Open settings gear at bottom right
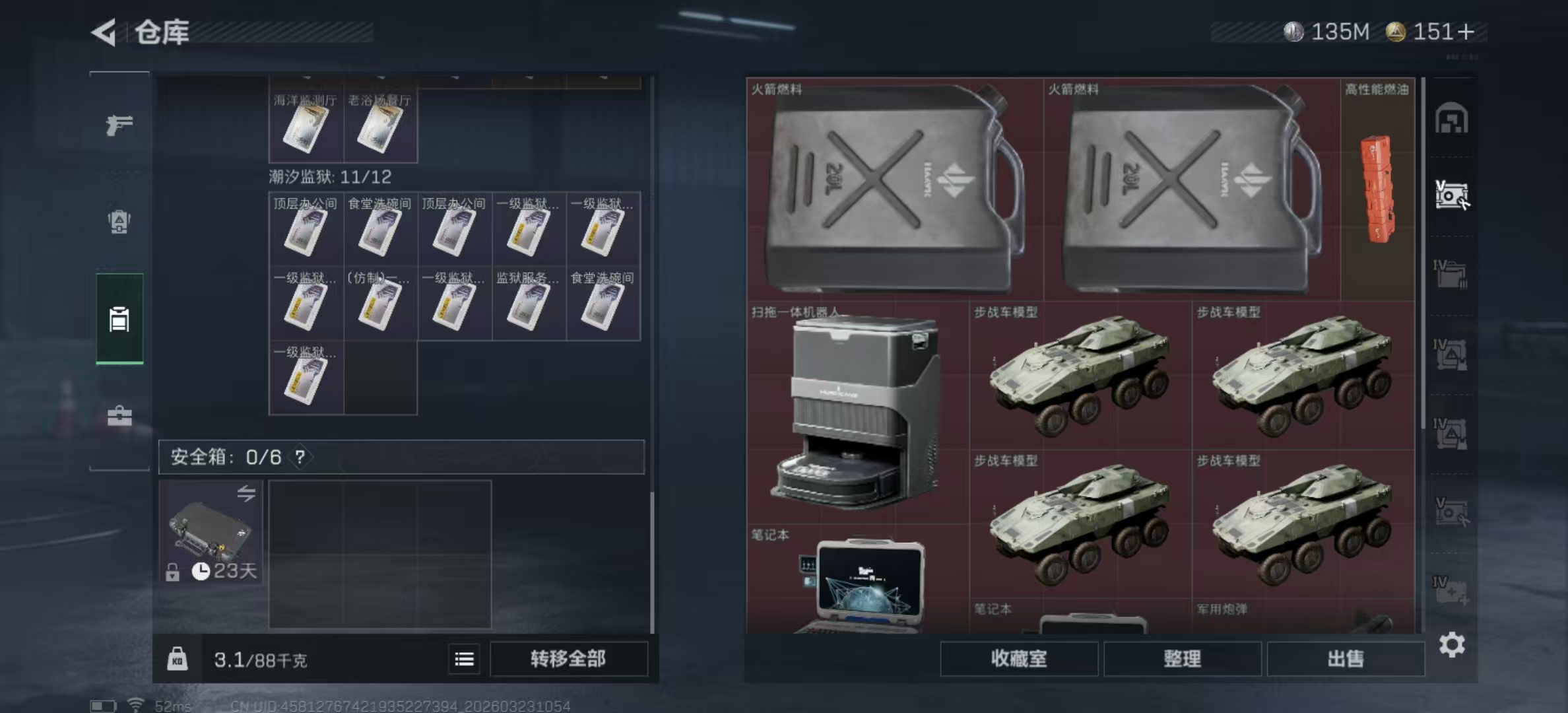The image size is (1568, 713). click(x=1451, y=644)
